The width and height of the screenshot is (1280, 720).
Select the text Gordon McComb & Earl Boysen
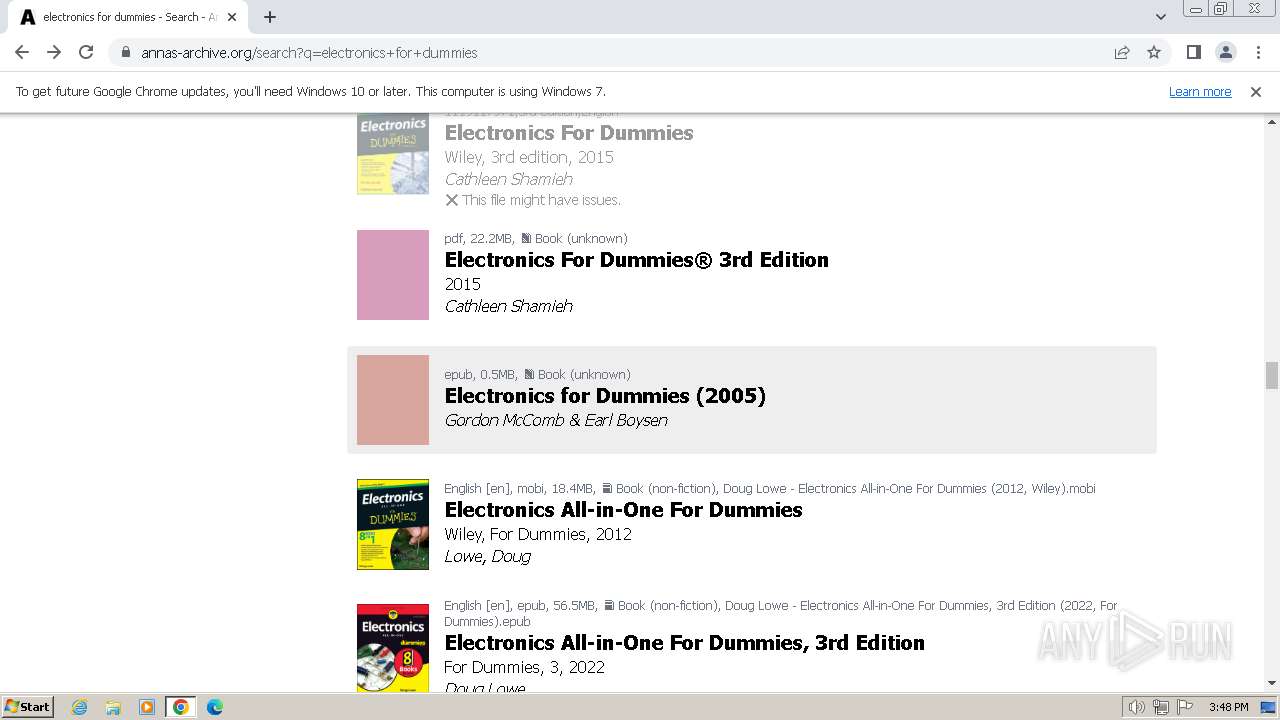click(556, 420)
